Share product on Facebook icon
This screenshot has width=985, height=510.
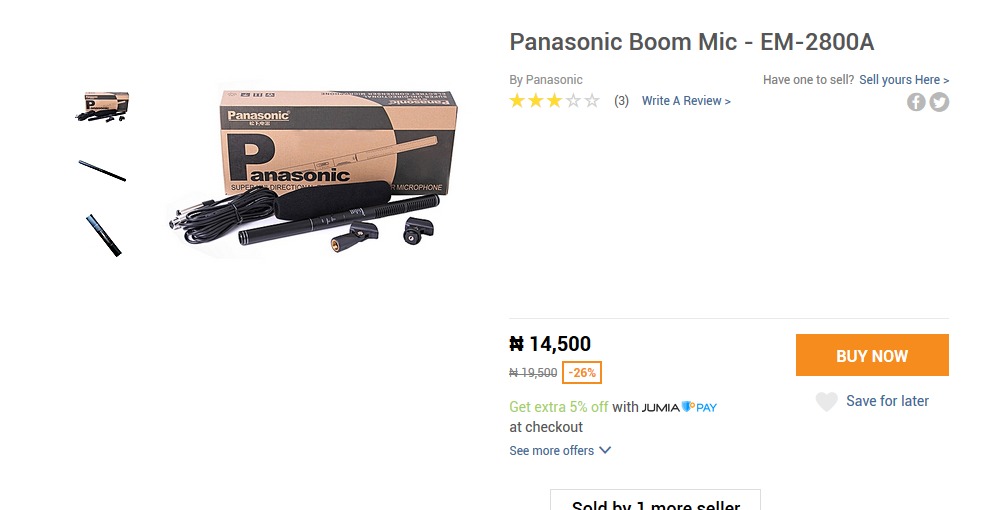click(916, 101)
